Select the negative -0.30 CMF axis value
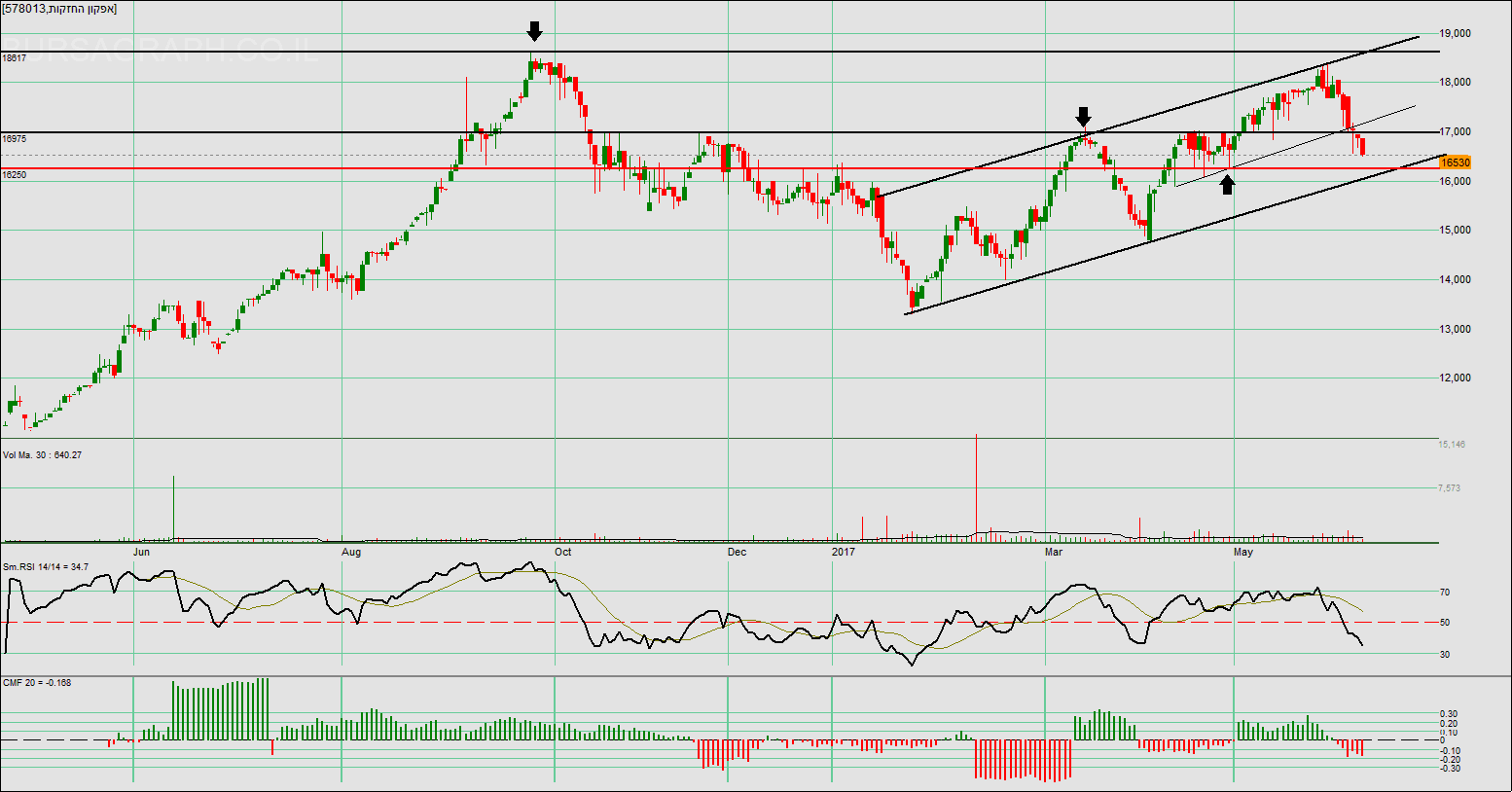The image size is (1512, 792). click(1449, 768)
